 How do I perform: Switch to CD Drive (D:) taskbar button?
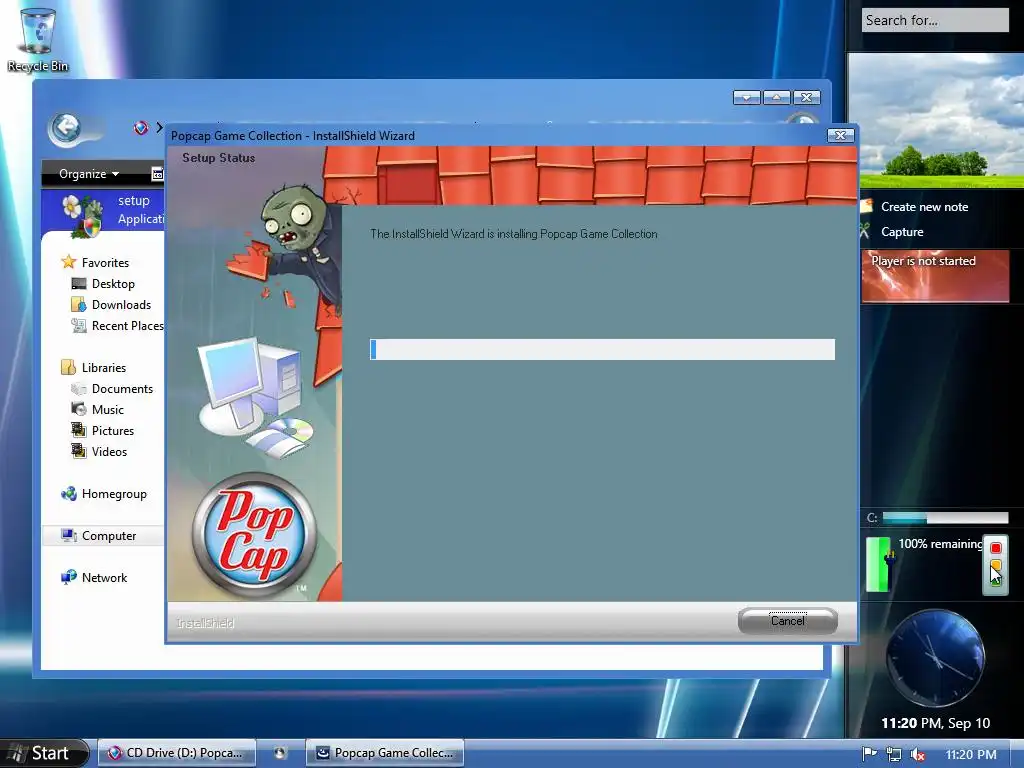pos(176,753)
